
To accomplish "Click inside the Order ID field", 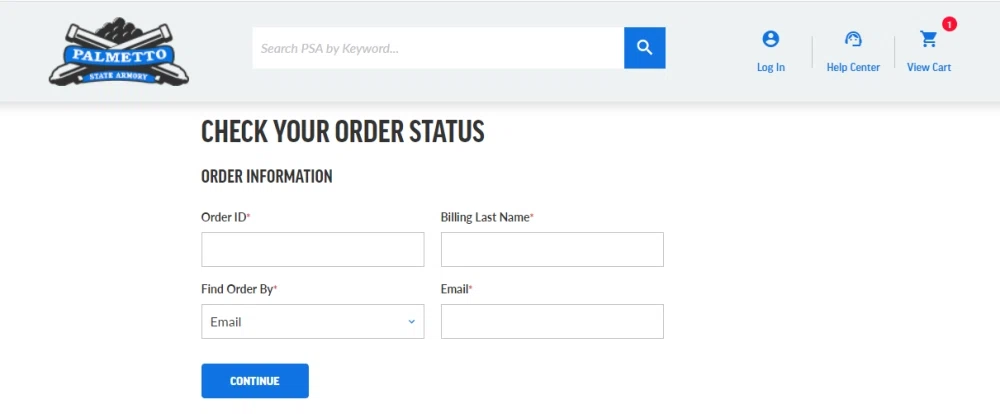I will [312, 249].
